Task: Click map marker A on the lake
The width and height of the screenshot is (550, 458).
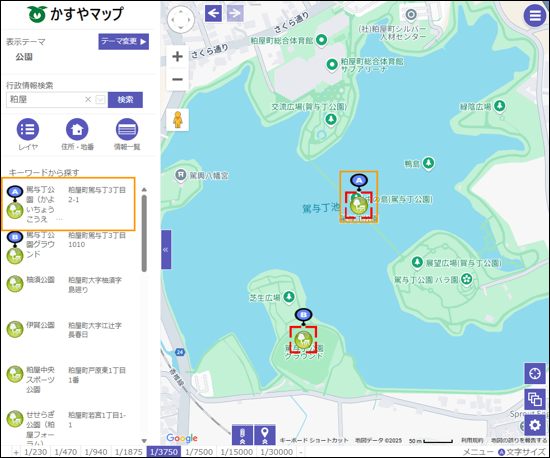Action: tap(359, 182)
